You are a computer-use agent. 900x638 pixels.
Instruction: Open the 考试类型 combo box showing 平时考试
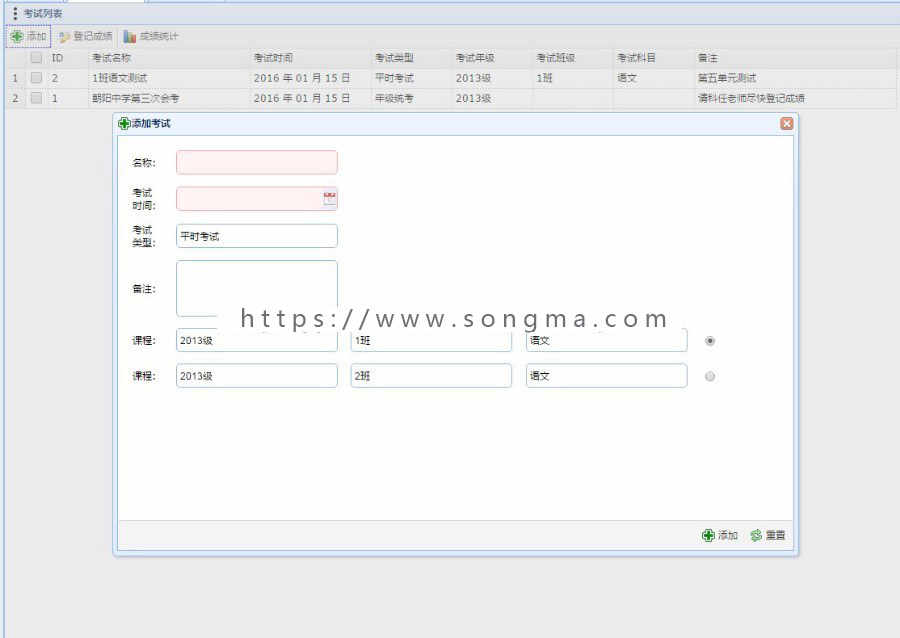point(257,236)
